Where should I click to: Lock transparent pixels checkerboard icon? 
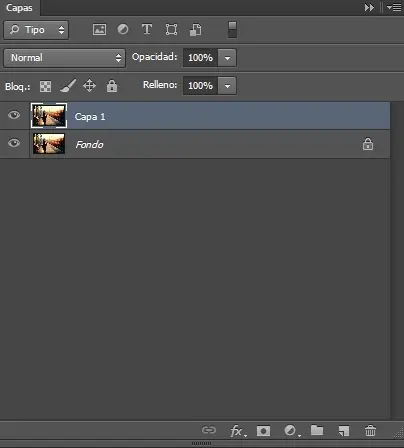click(45, 86)
